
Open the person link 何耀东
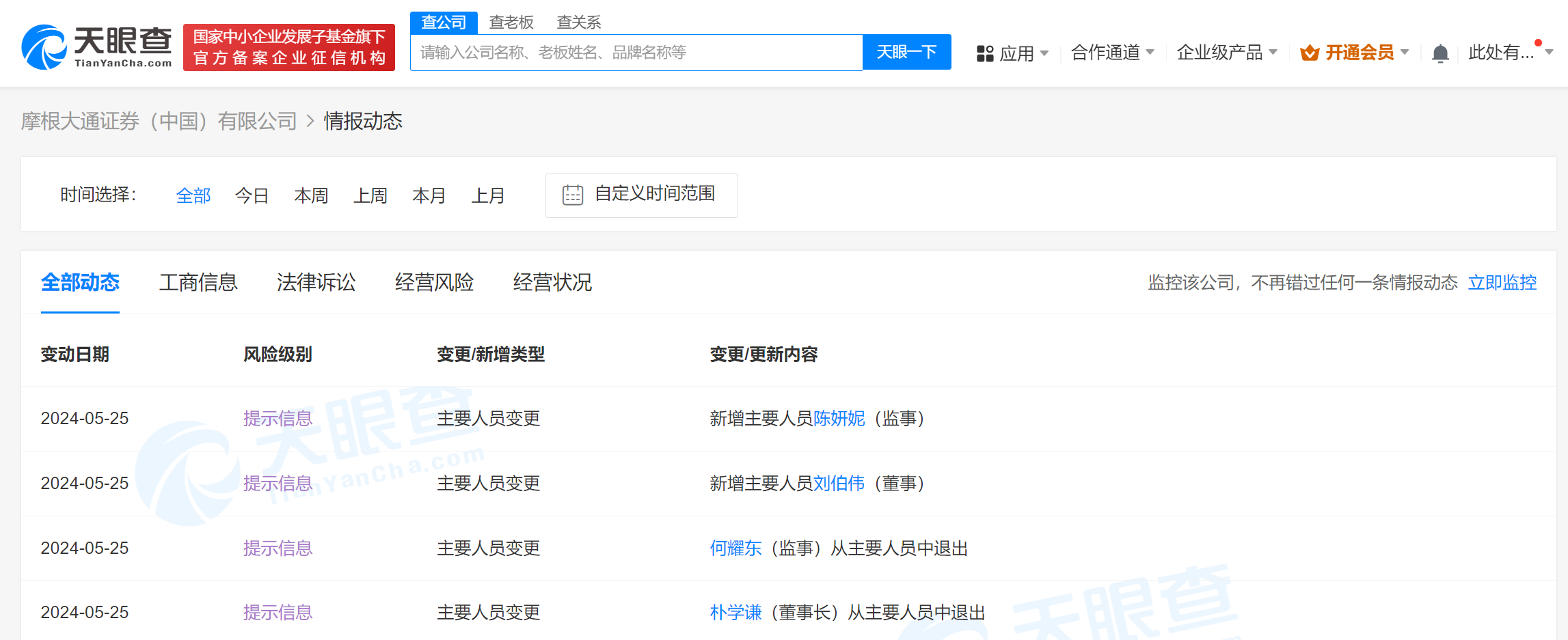736,548
